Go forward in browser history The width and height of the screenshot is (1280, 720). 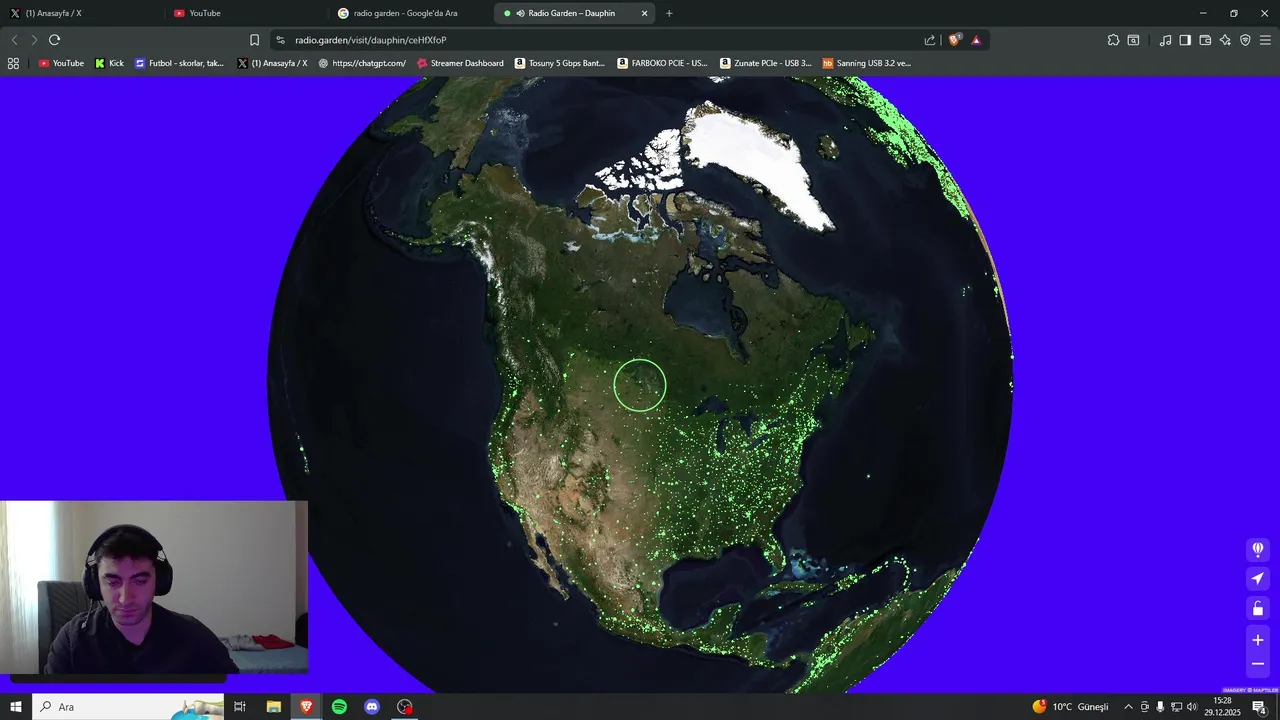pos(34,40)
